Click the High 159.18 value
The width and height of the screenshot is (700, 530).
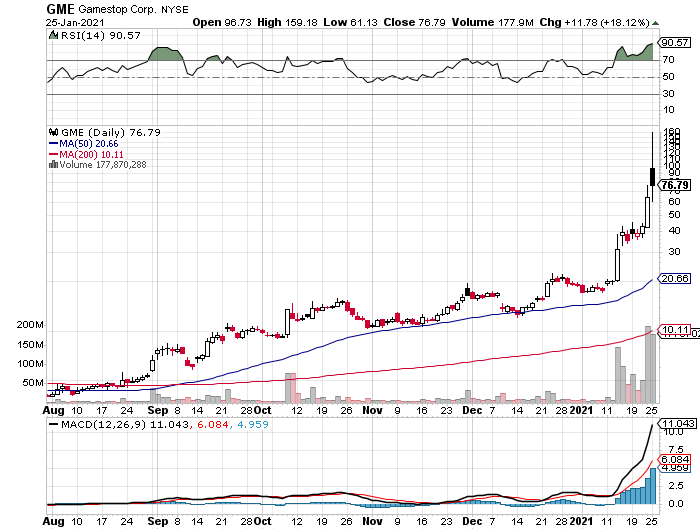pos(287,22)
